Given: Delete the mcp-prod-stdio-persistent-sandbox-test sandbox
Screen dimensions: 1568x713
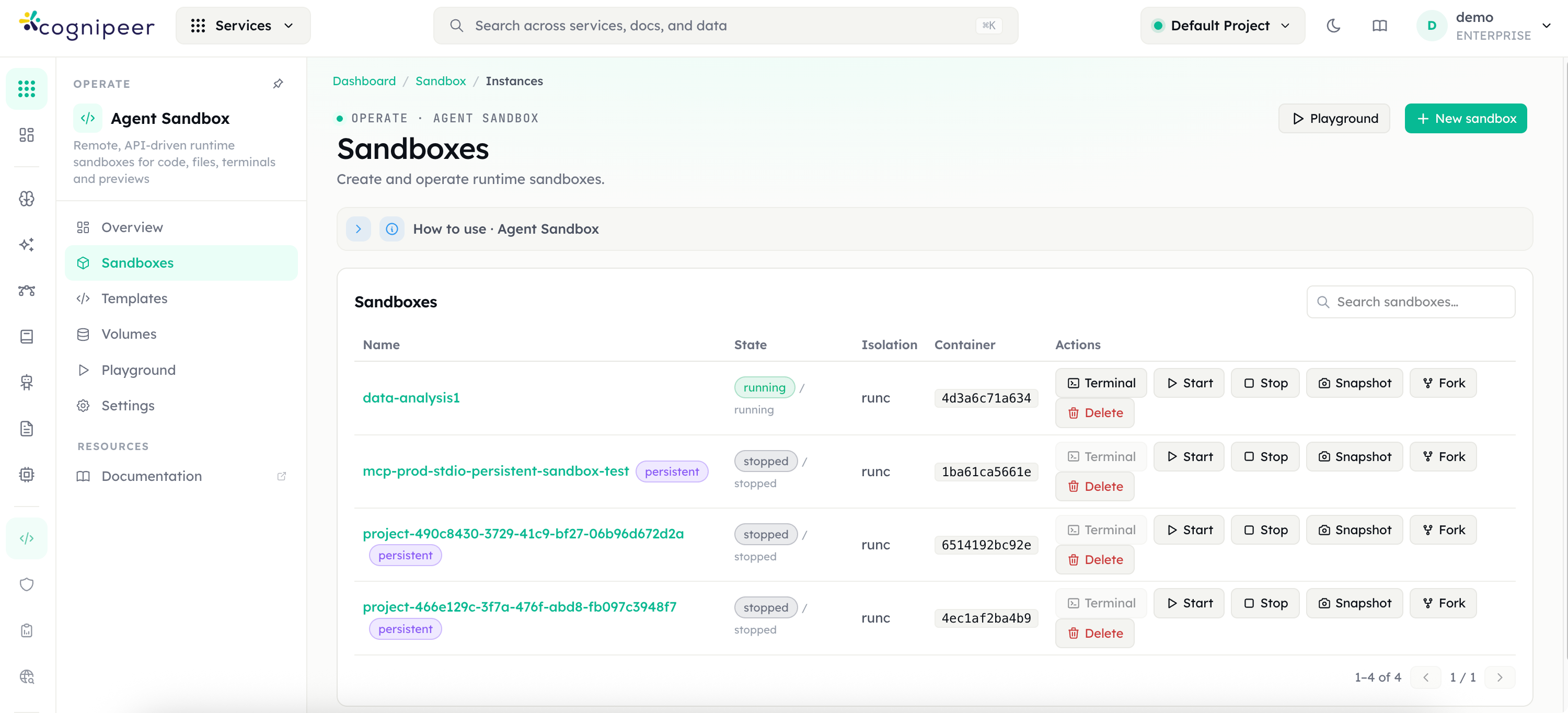Looking at the screenshot, I should (1095, 486).
